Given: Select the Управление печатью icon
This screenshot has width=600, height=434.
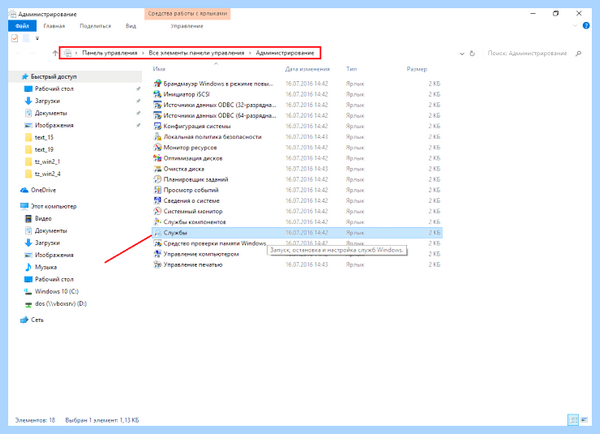Looking at the screenshot, I should 157,264.
